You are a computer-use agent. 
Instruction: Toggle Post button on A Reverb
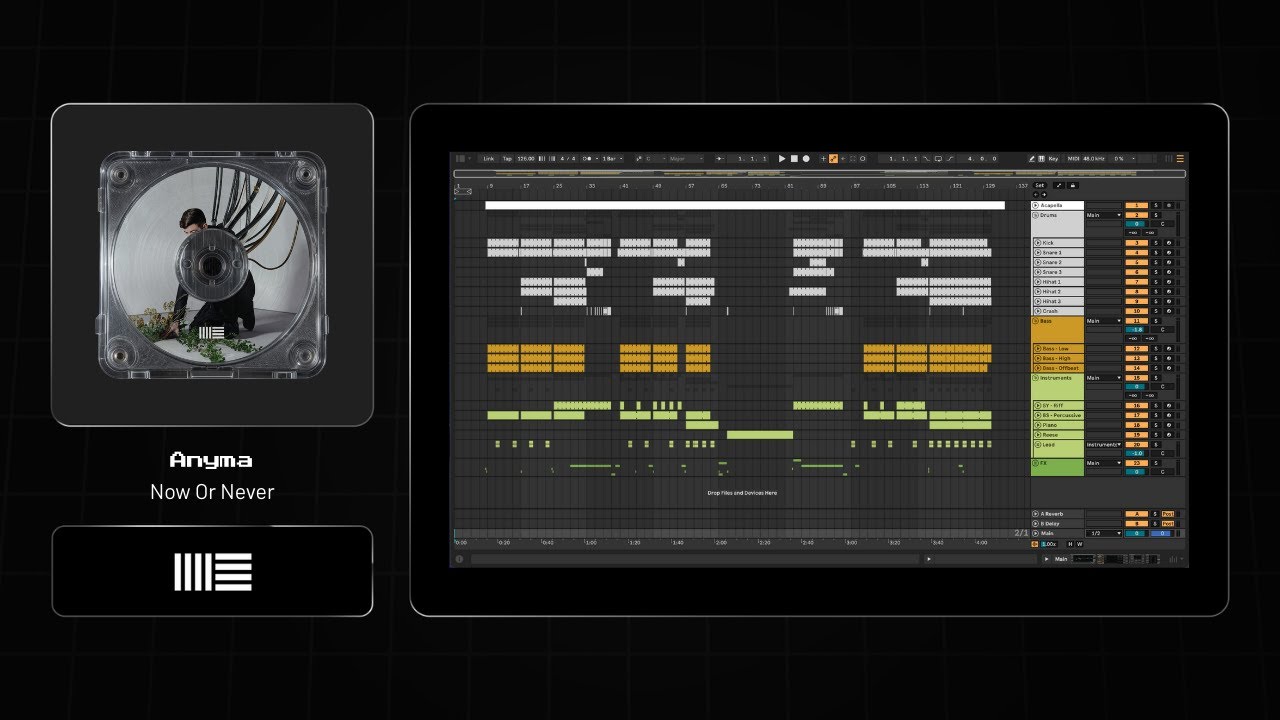pos(1168,514)
